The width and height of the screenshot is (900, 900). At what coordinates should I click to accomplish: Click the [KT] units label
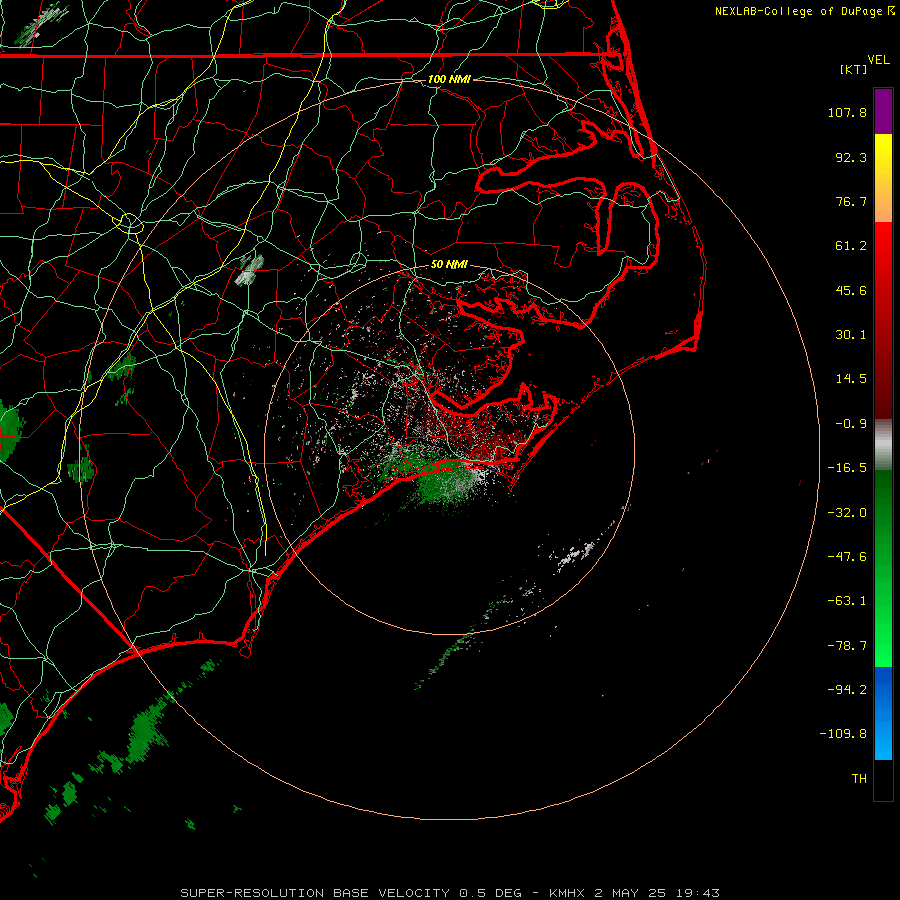click(854, 69)
